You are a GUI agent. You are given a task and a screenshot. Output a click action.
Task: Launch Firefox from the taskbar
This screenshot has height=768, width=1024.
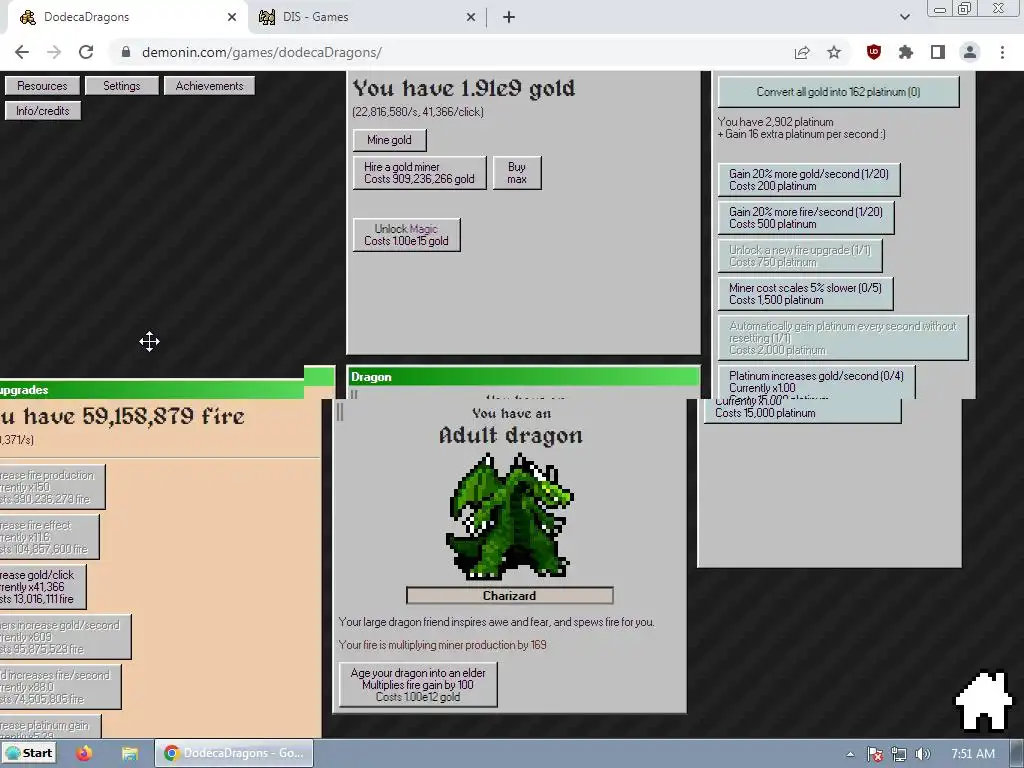[x=84, y=753]
